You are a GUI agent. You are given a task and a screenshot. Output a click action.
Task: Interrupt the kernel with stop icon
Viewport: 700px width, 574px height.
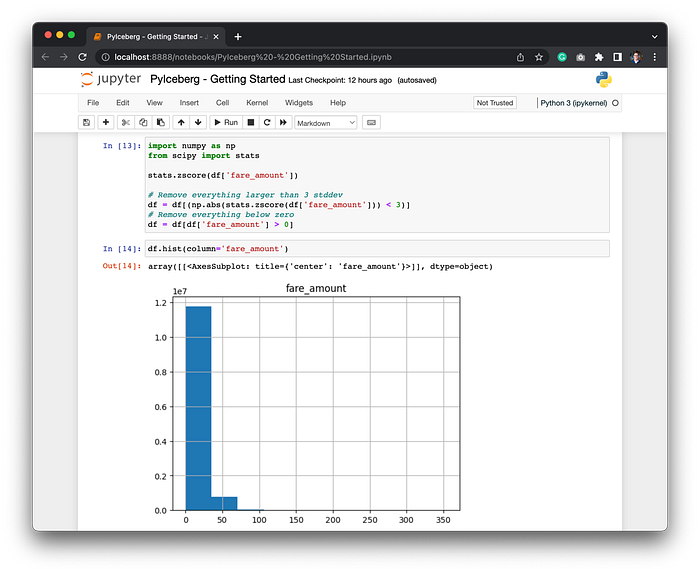click(251, 122)
